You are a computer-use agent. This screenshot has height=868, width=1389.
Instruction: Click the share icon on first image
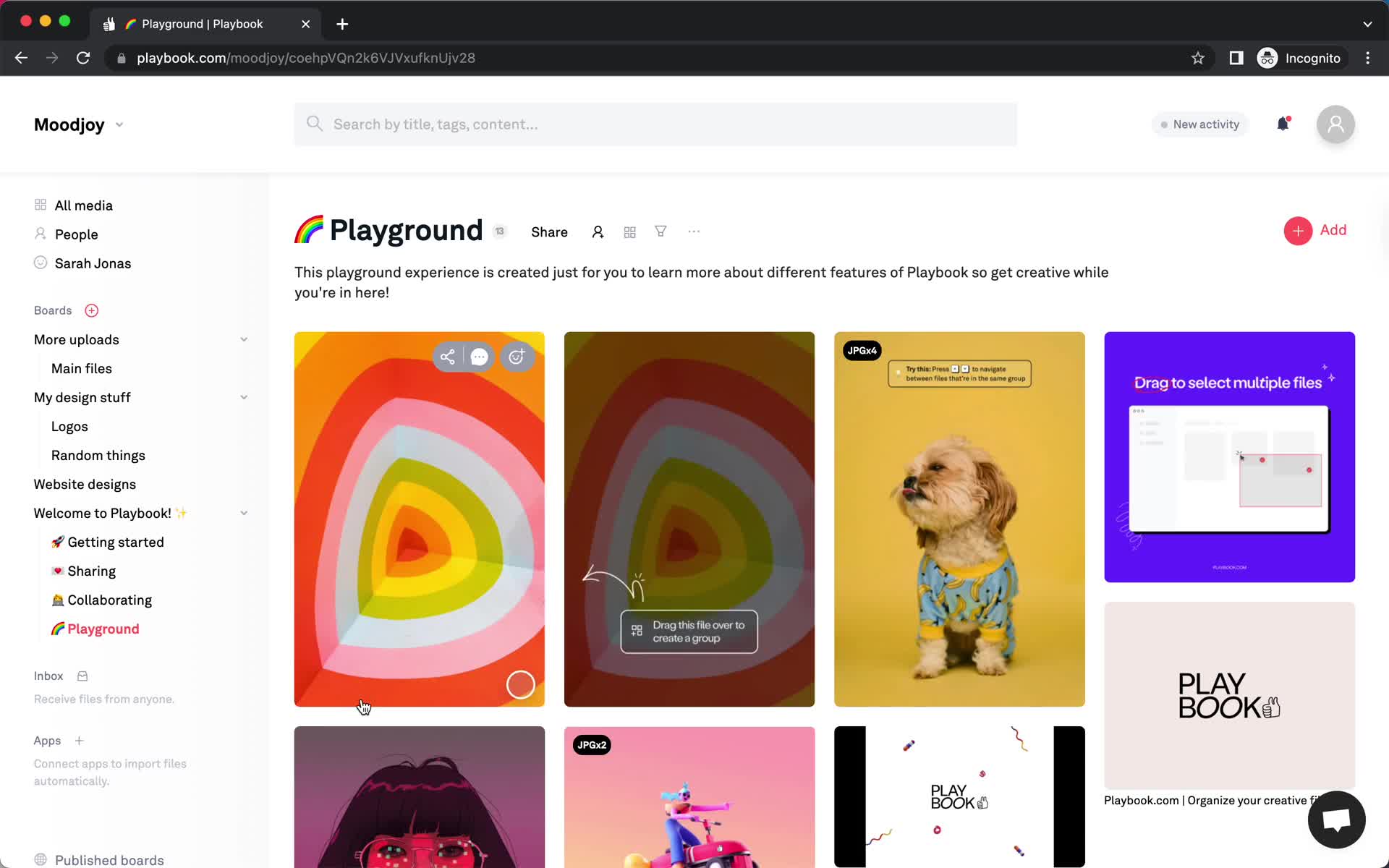447,356
